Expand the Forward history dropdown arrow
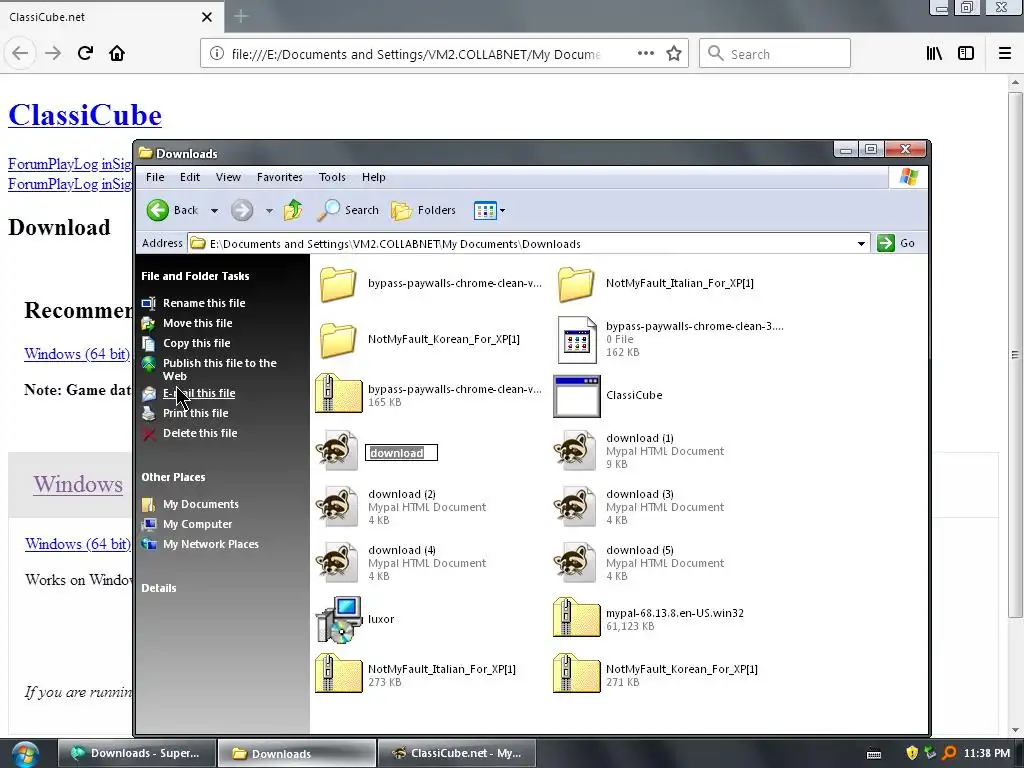Screen dimensions: 1024x768 269,211
